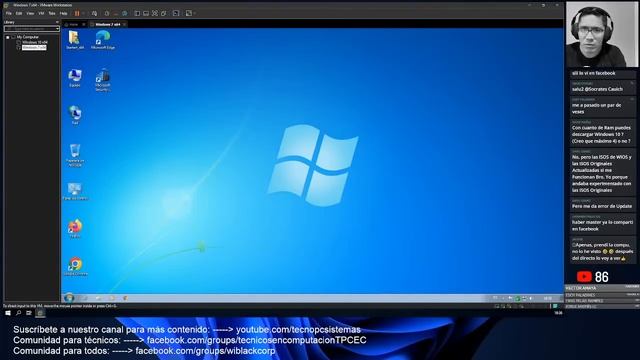Select the Papelera de reciclaje icon
The height and width of the screenshot is (360, 640).
[75, 155]
